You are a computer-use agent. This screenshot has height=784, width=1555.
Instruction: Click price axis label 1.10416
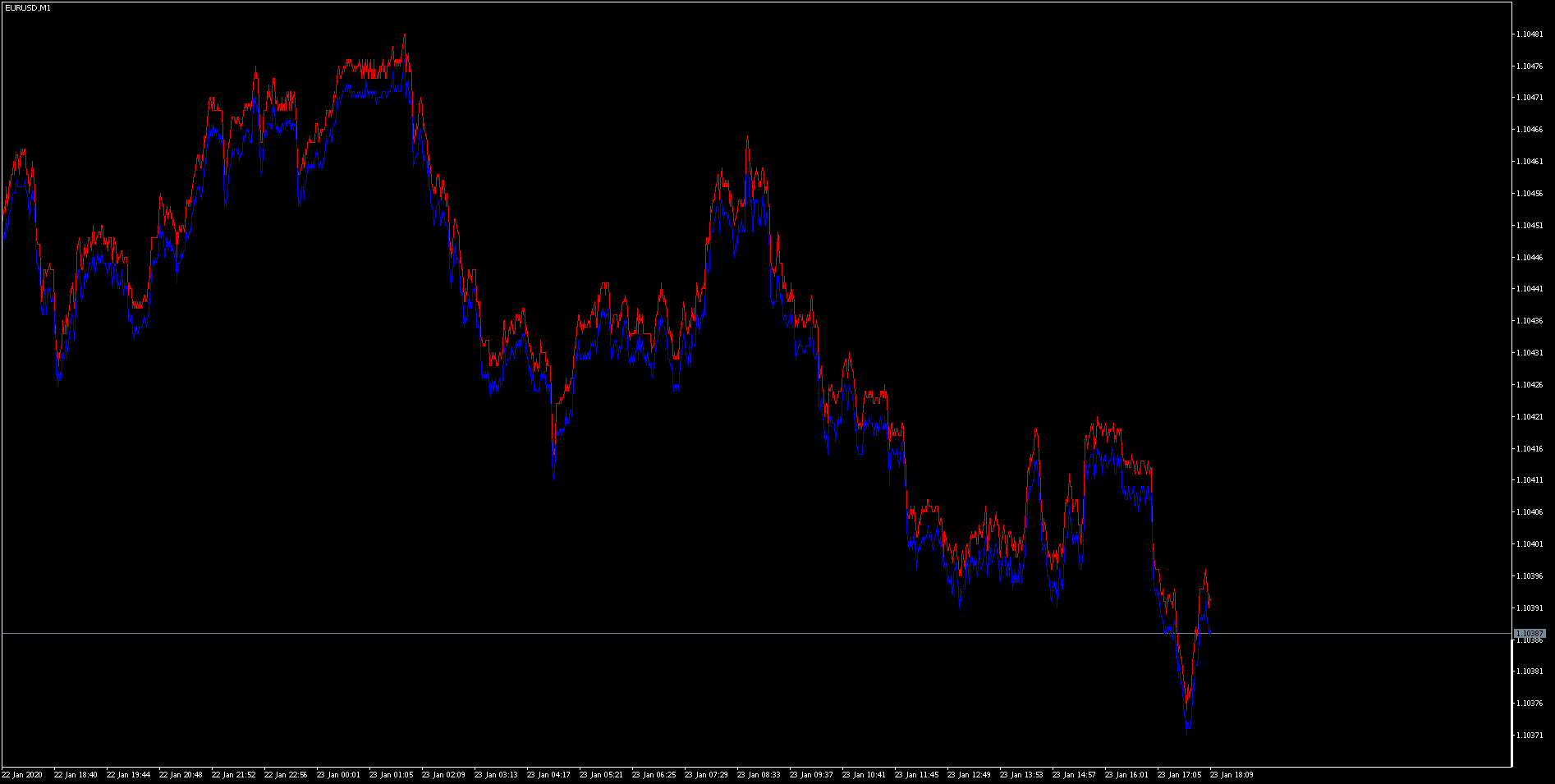click(1530, 449)
